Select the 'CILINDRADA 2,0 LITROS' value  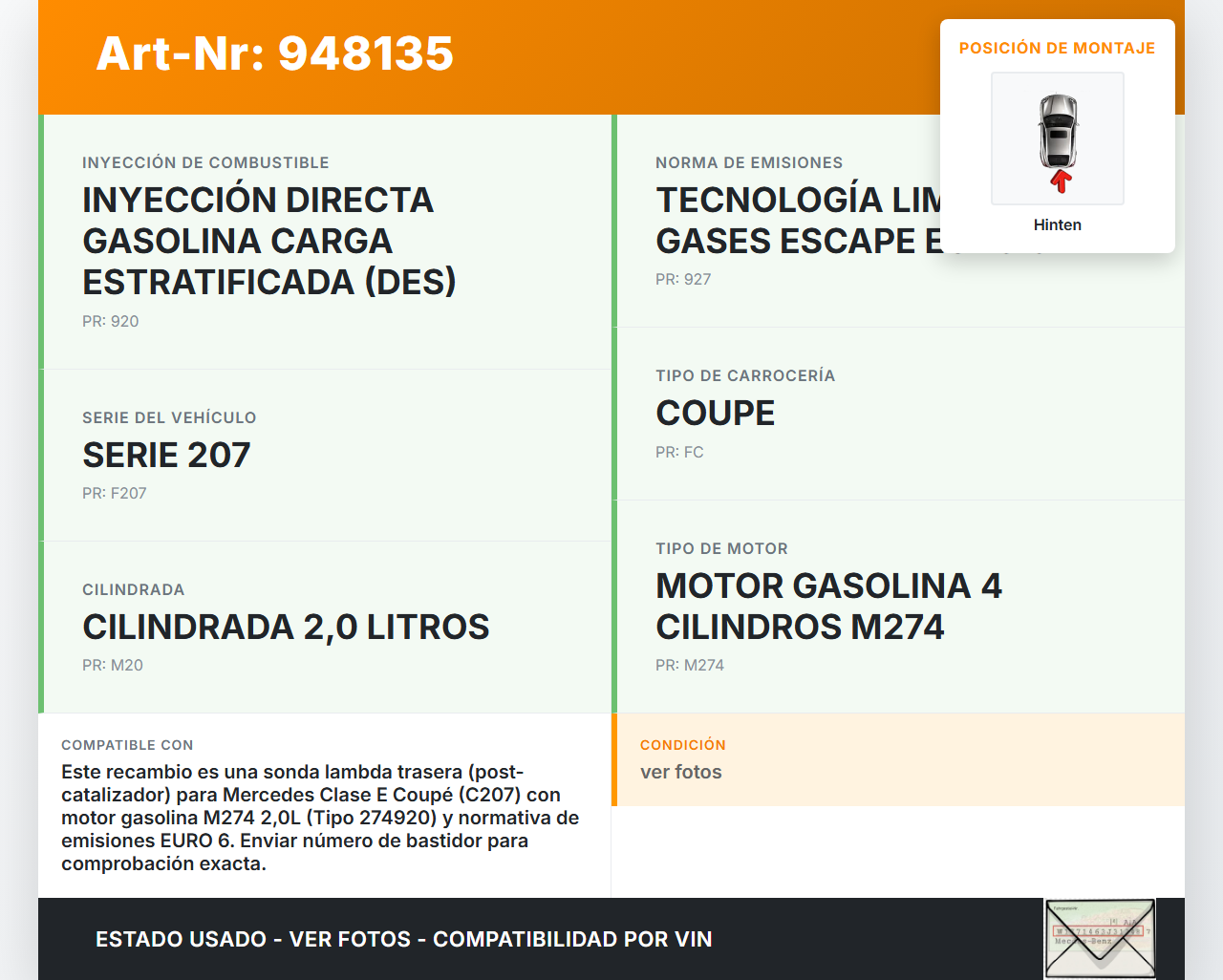[286, 627]
